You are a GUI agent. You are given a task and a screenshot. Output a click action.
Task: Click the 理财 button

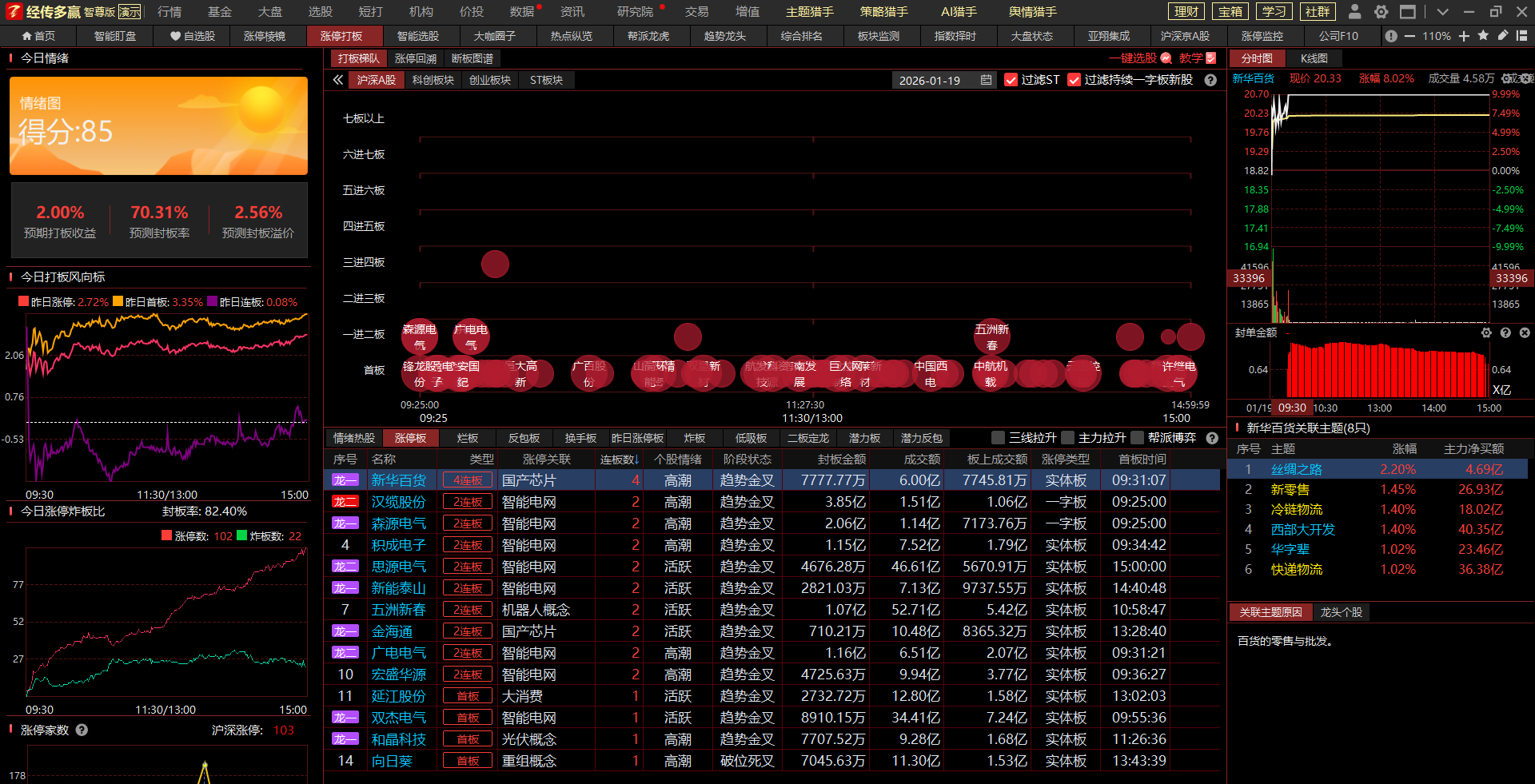pos(1186,12)
